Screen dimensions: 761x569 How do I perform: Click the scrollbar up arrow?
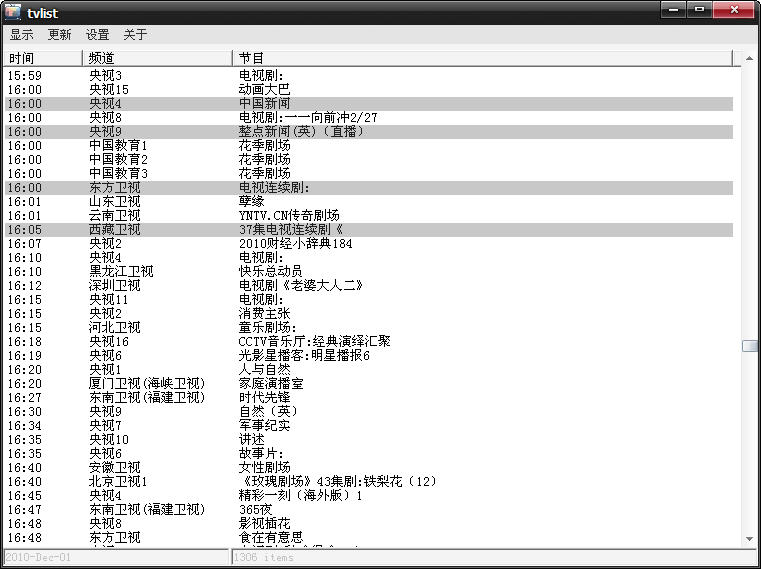click(750, 58)
